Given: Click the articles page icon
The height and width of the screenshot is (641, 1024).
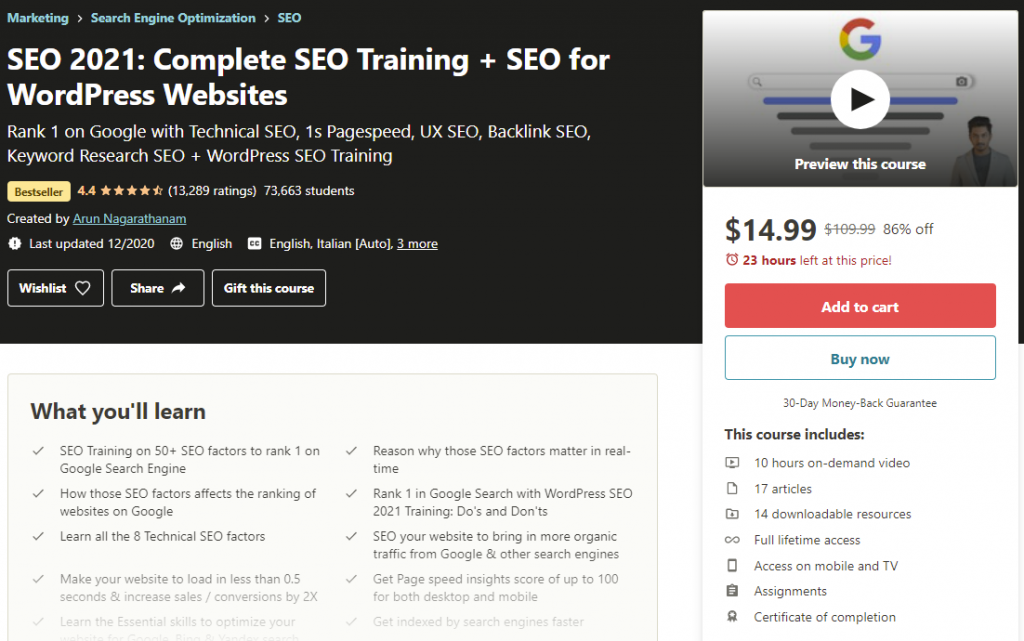Looking at the screenshot, I should 732,489.
